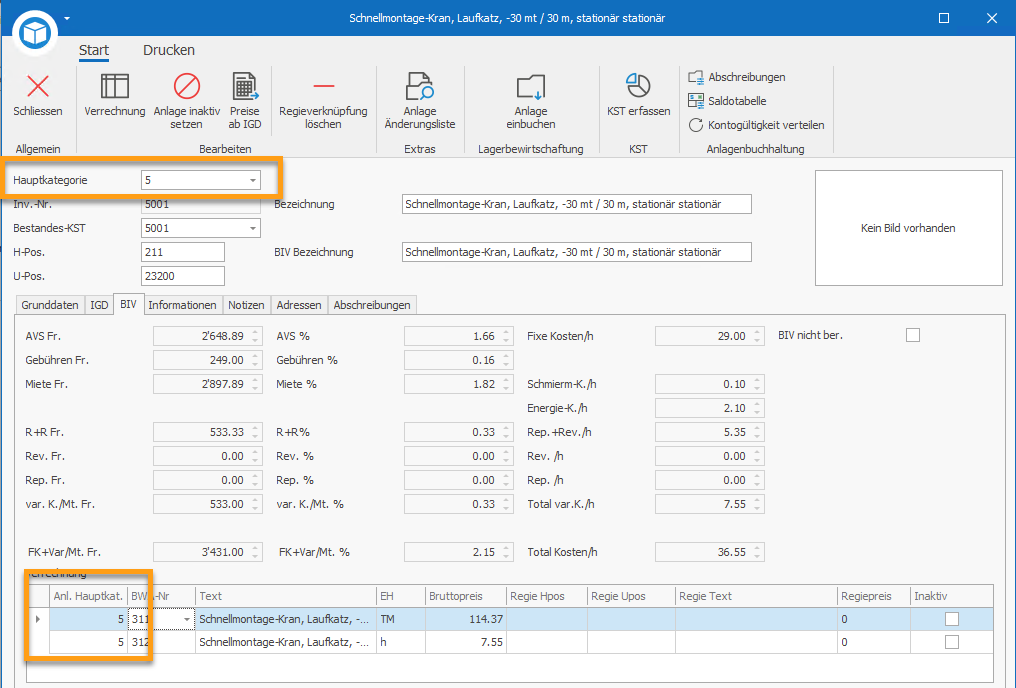Image resolution: width=1016 pixels, height=688 pixels.
Task: Open Abschreibungen in Anlagenbuchhaltung ribbon group
Action: pyautogui.click(x=737, y=77)
